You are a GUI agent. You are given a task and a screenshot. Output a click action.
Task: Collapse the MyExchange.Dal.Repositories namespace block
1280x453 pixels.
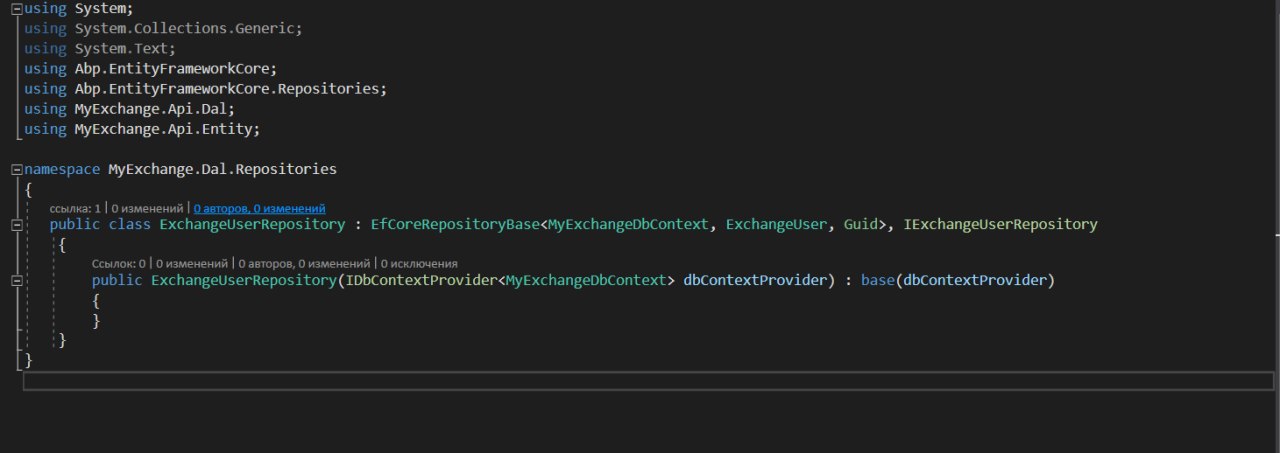click(16, 169)
